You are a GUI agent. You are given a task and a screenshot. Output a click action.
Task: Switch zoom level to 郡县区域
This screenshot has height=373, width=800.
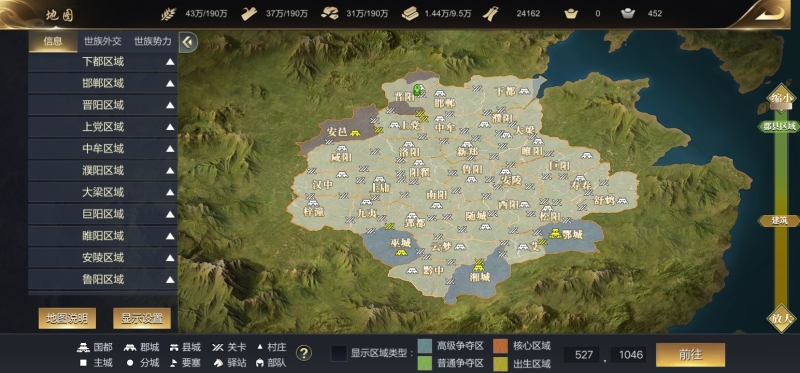pyautogui.click(x=778, y=126)
